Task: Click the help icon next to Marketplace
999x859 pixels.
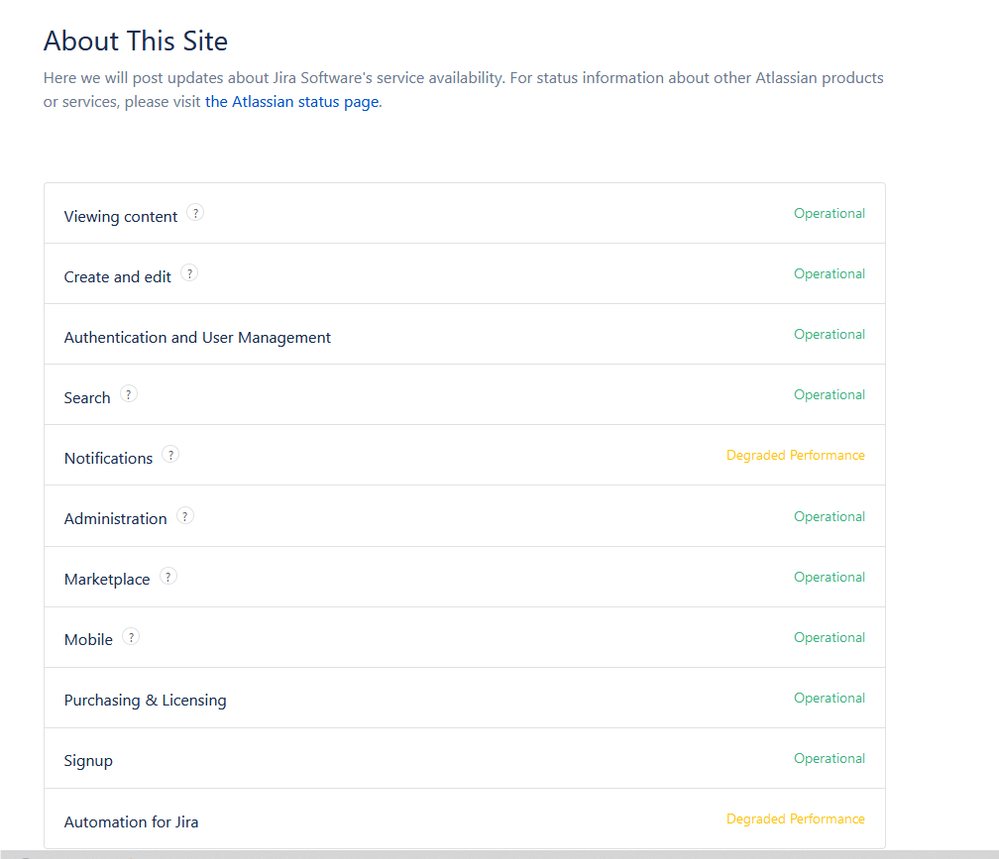Action: coord(168,577)
